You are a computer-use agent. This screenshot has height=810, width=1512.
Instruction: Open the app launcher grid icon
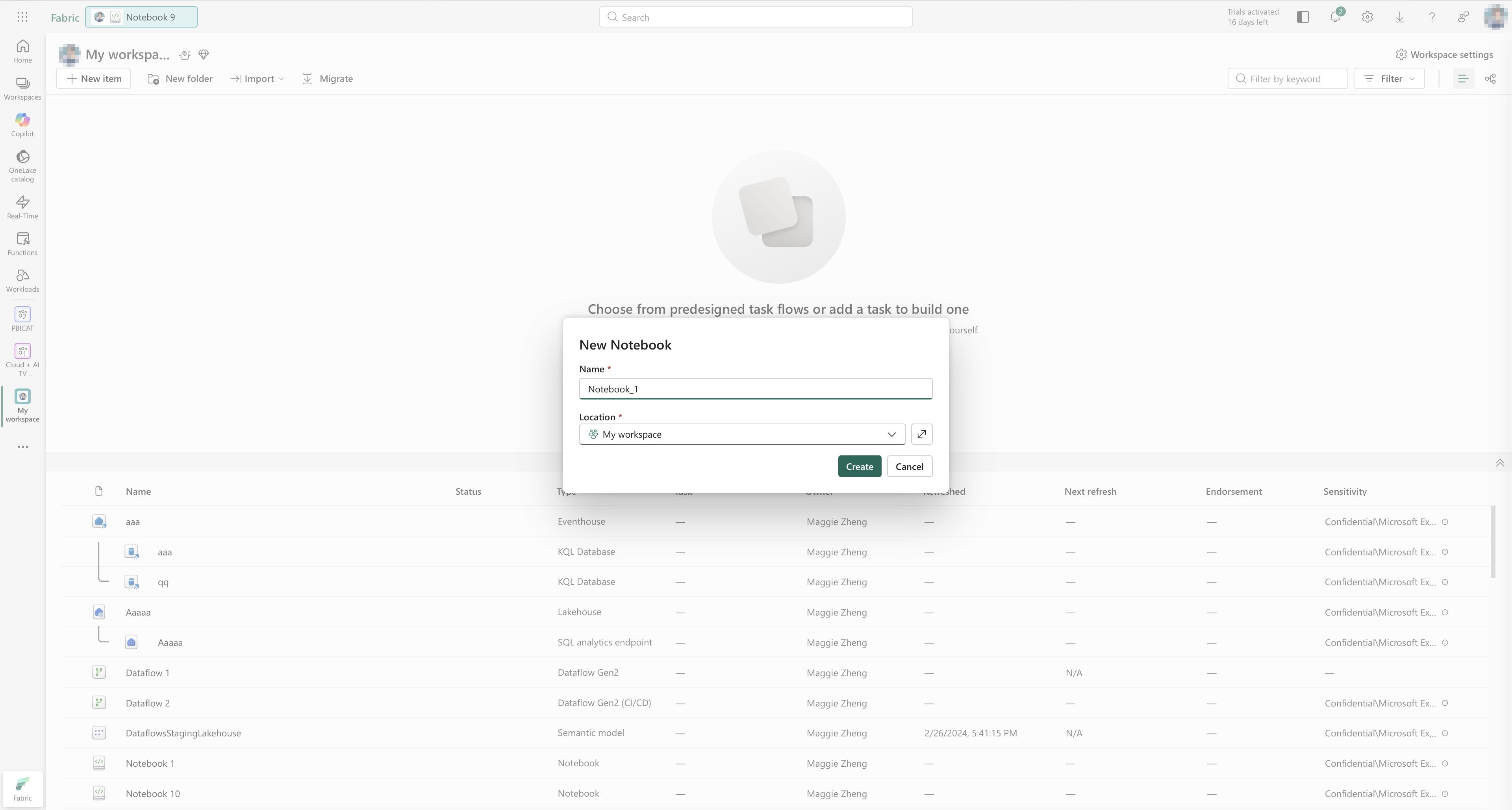click(22, 17)
